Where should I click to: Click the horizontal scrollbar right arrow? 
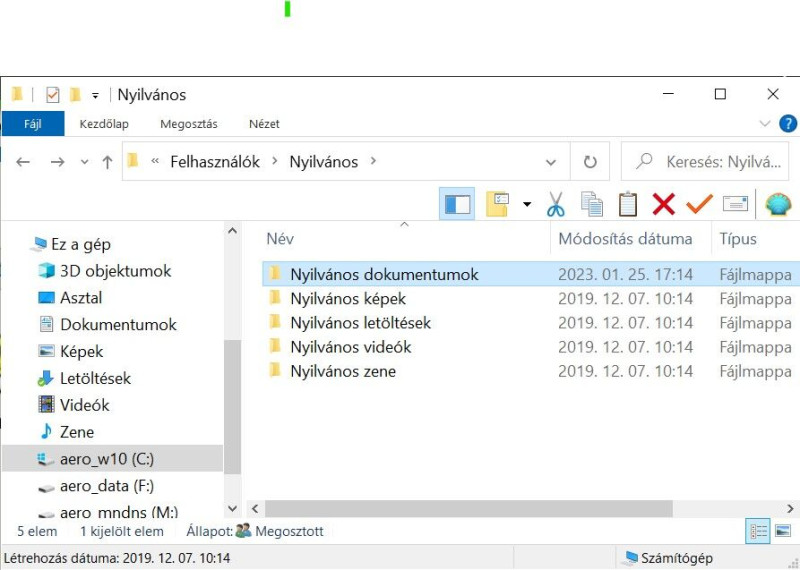click(790, 509)
